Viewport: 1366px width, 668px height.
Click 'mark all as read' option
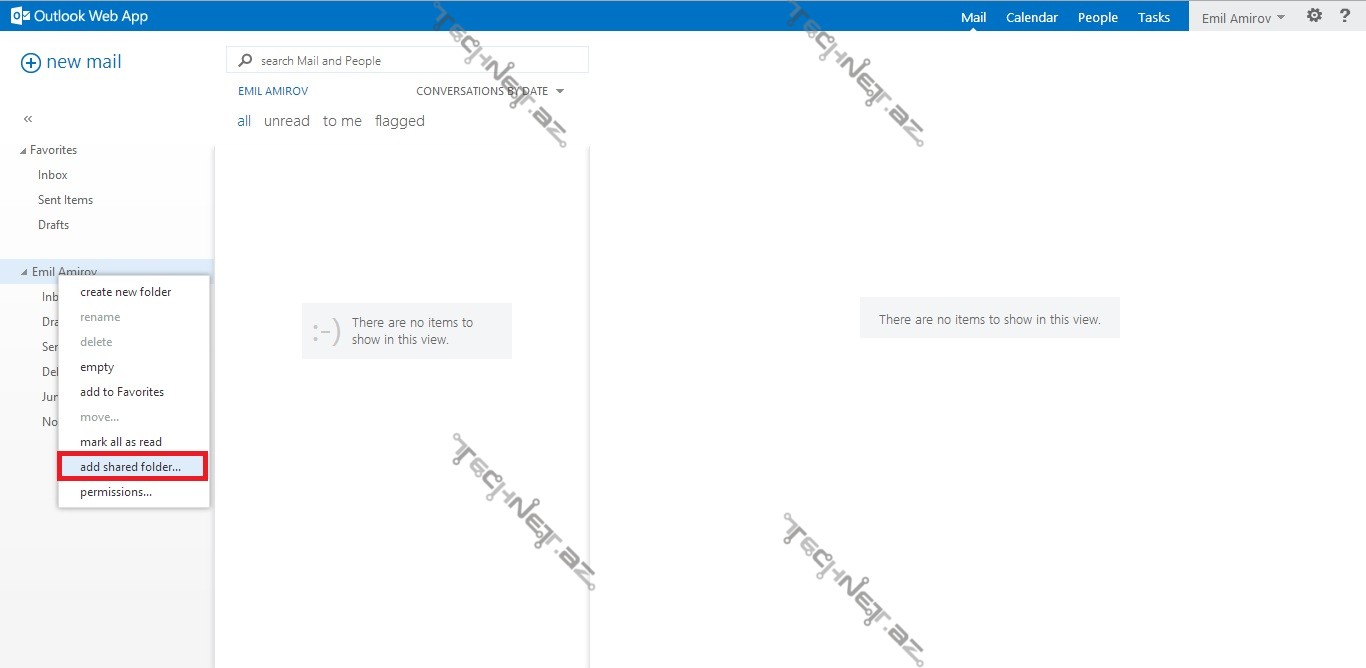click(x=121, y=442)
